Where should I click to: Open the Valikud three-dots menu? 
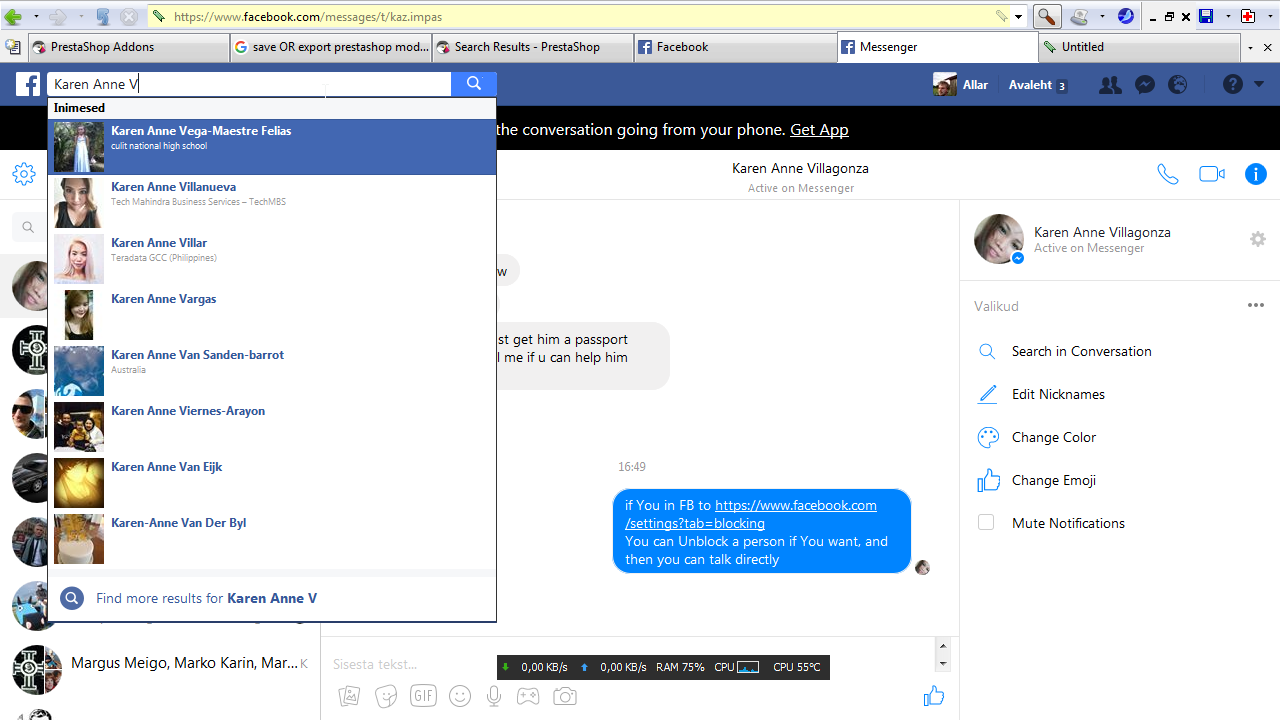point(1256,306)
